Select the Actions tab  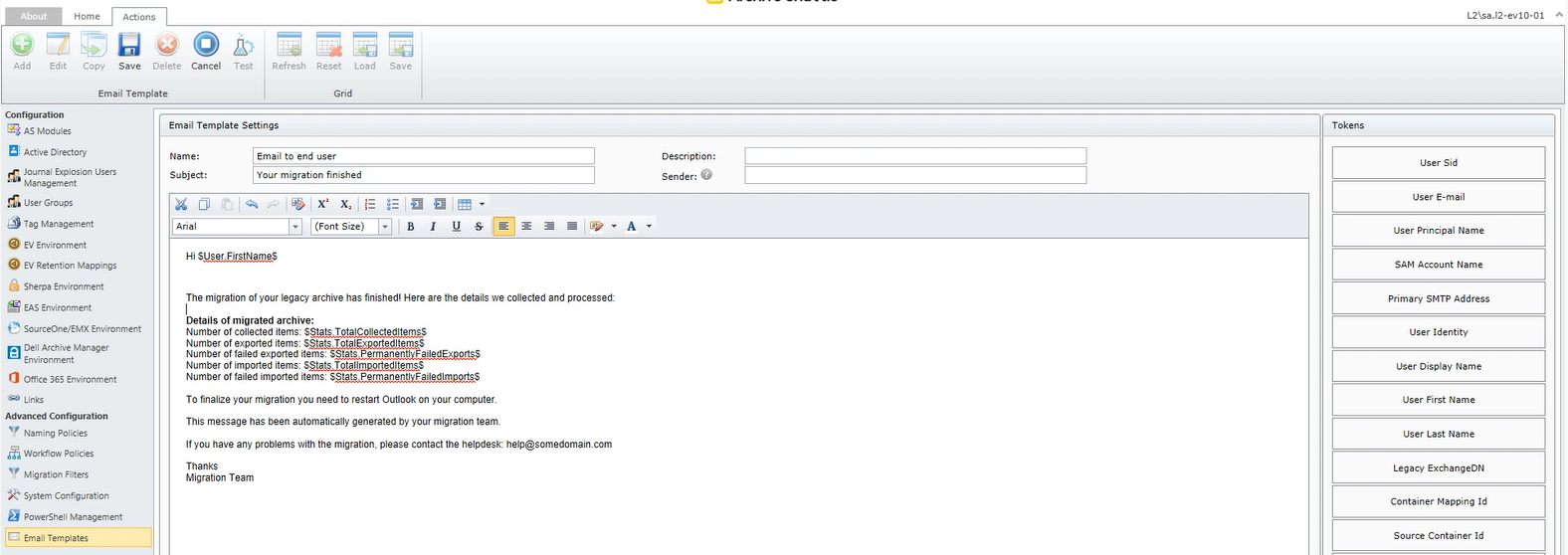point(139,17)
